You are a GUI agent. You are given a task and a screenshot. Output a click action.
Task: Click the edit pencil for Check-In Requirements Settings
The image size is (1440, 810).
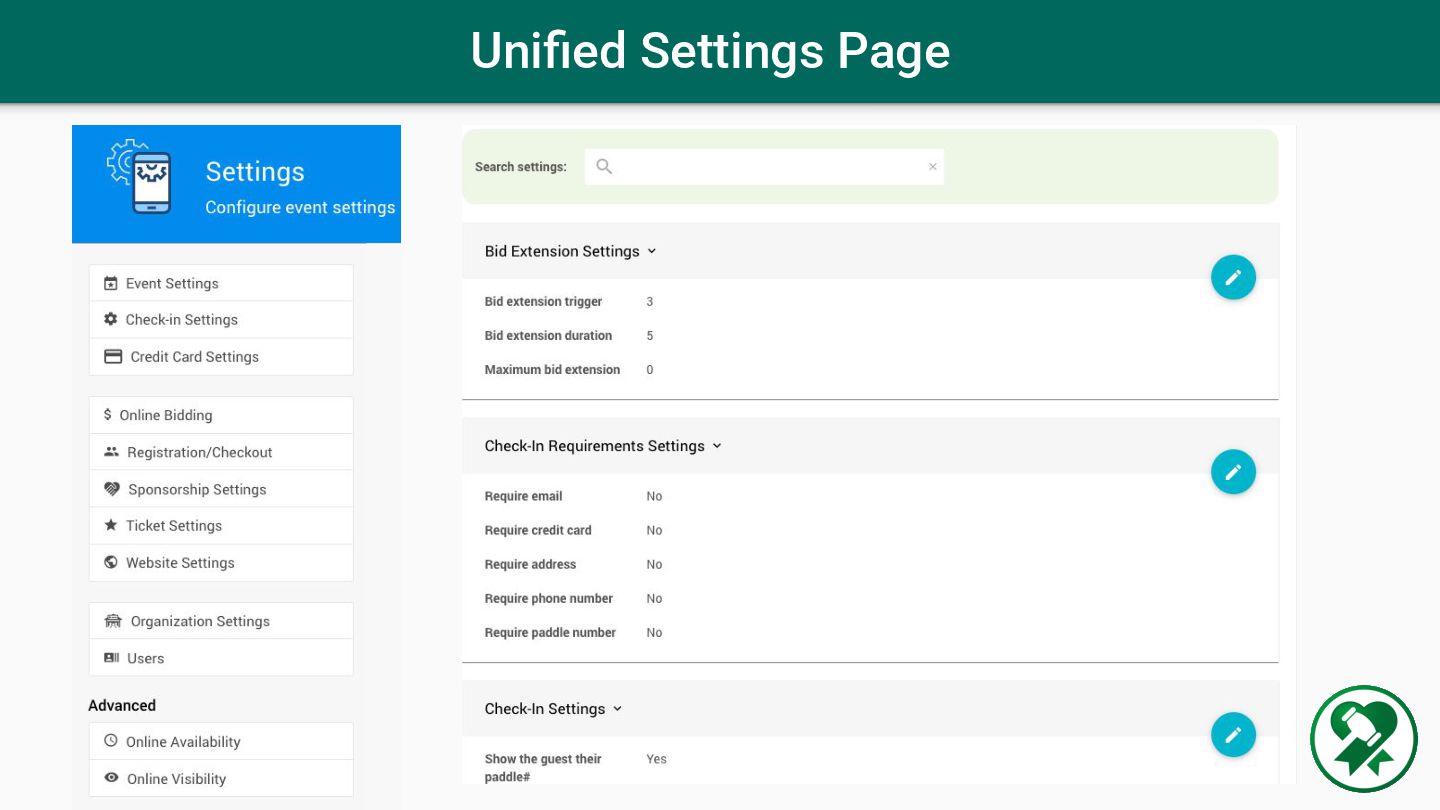[1233, 472]
